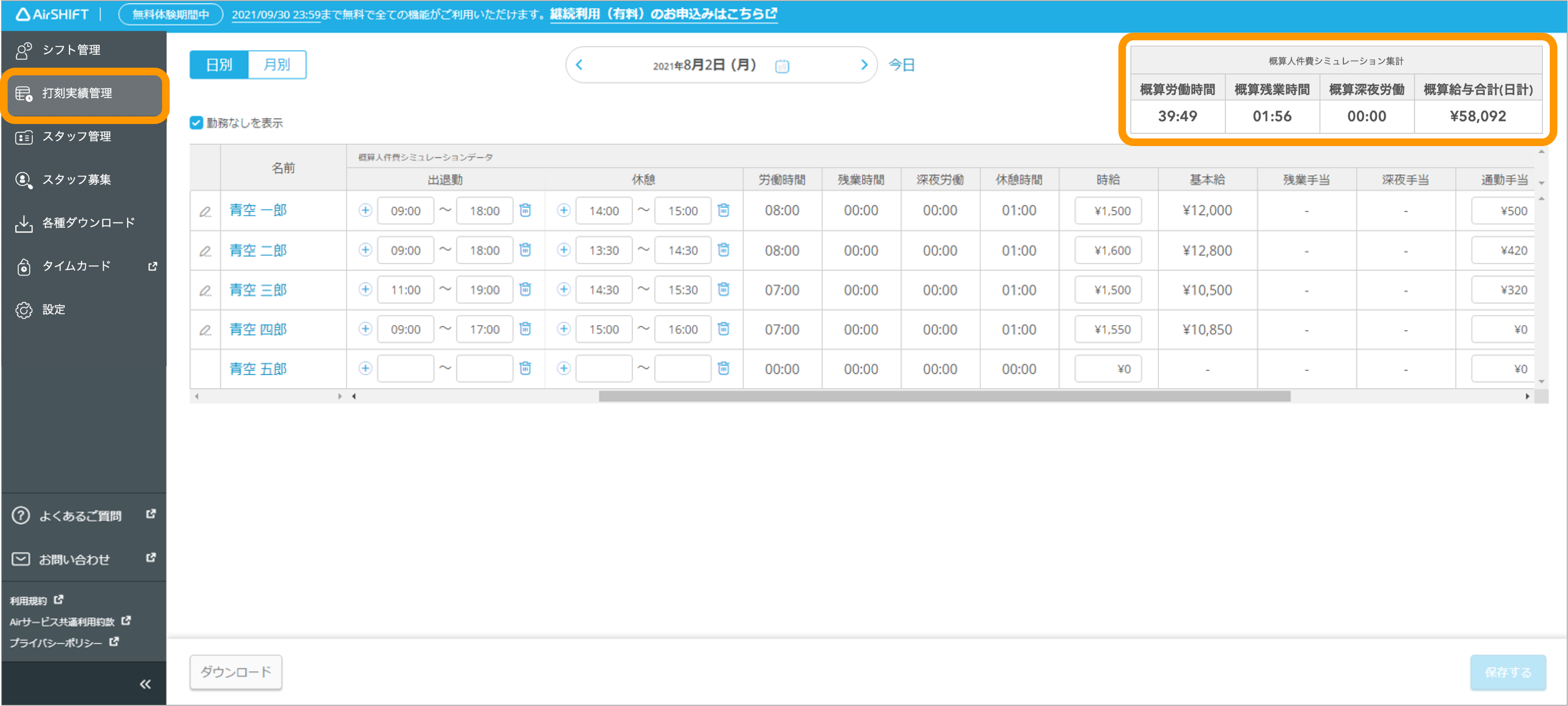Screen dimensions: 1568x706
Task: Open シフト管理 in sidebar
Action: pyautogui.click(x=83, y=50)
